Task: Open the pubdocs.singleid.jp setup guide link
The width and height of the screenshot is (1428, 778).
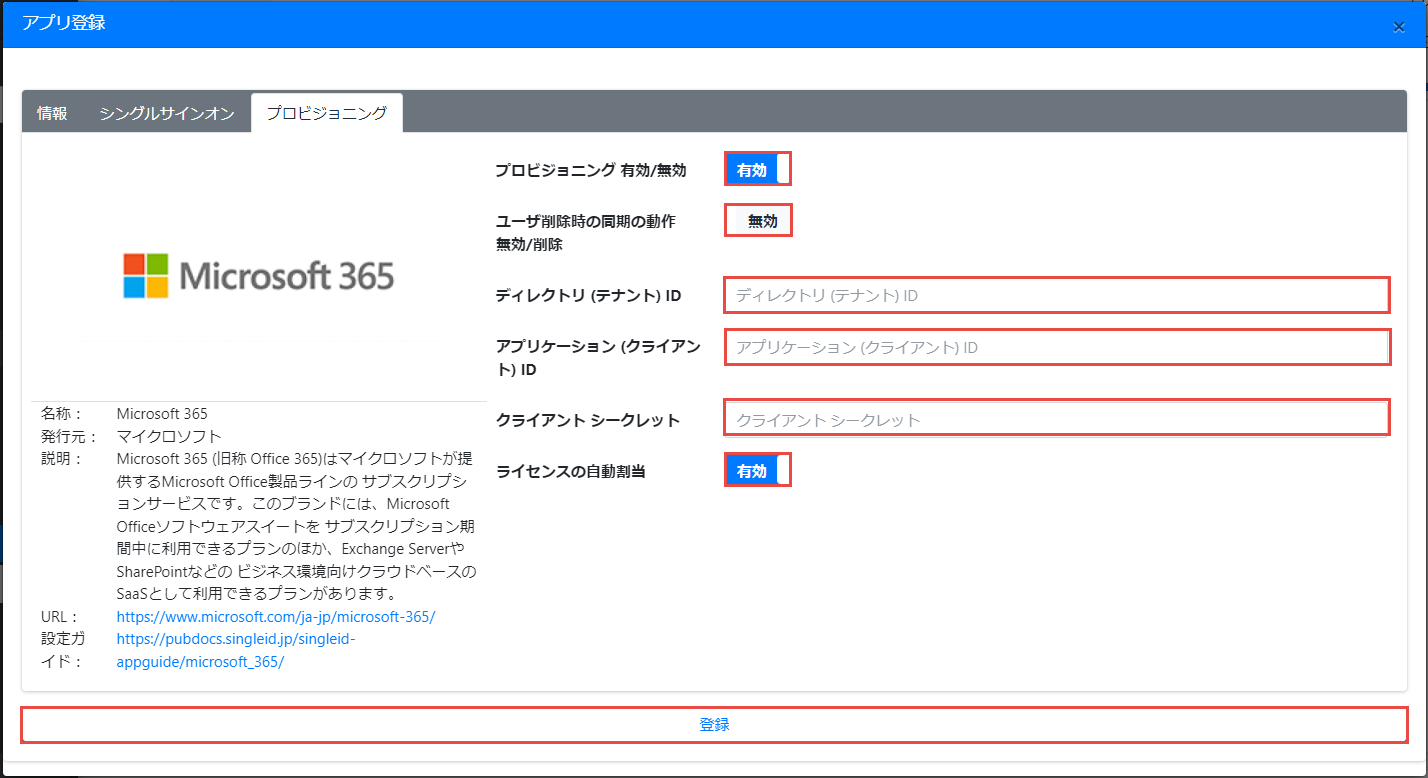Action: (235, 639)
